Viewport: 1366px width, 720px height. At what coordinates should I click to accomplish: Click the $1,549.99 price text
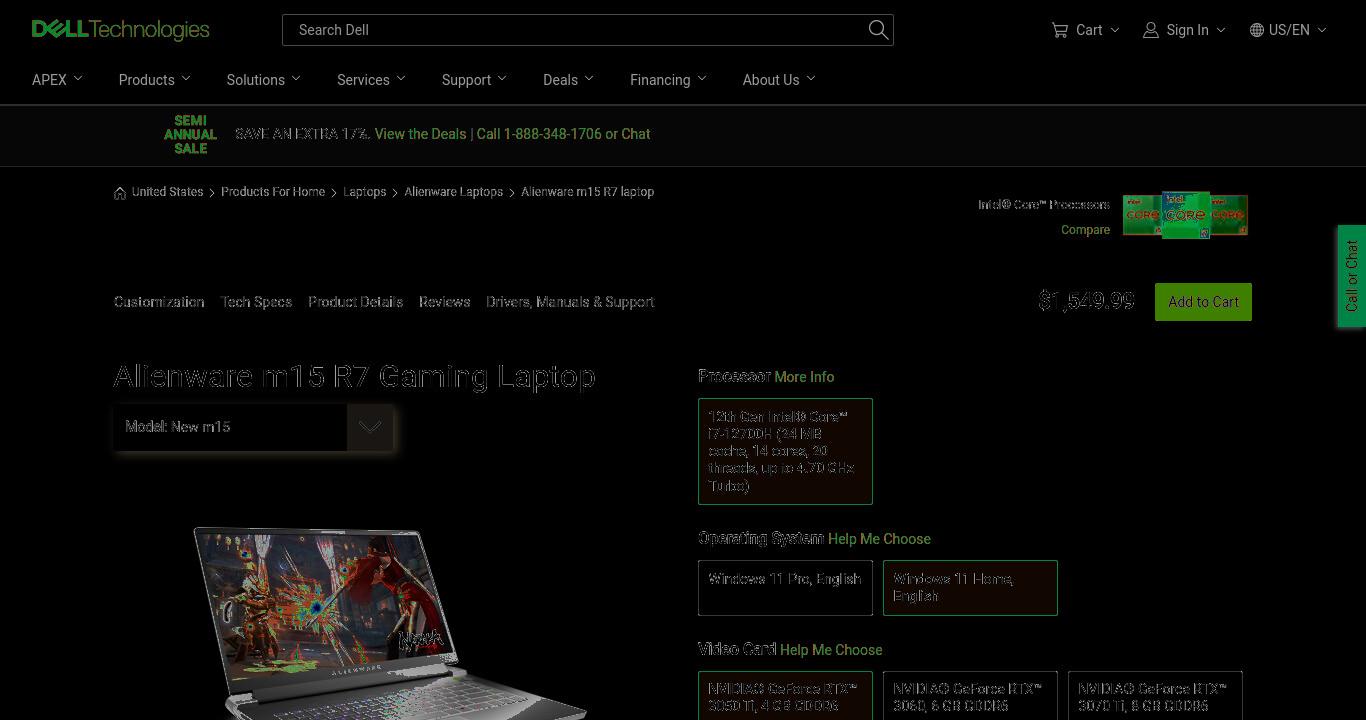tap(1087, 301)
